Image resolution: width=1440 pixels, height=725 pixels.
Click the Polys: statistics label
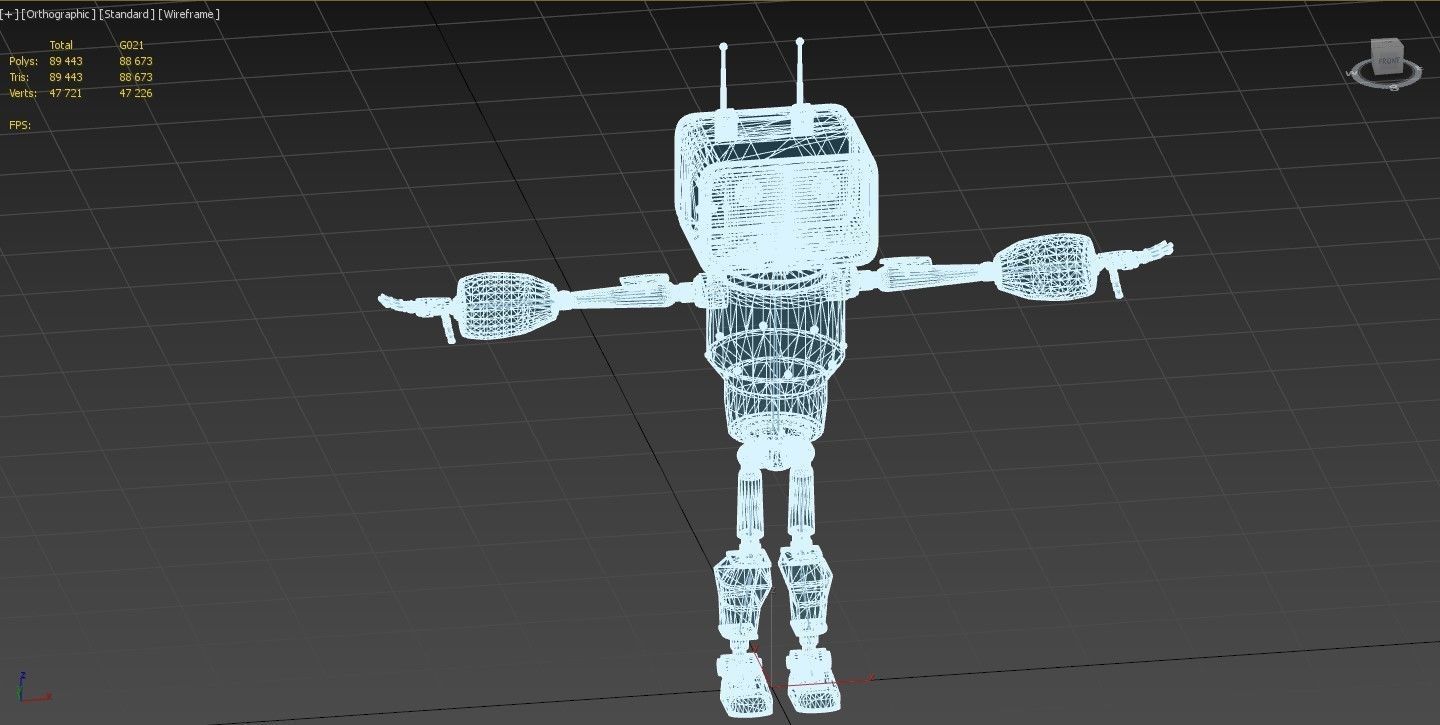point(22,61)
